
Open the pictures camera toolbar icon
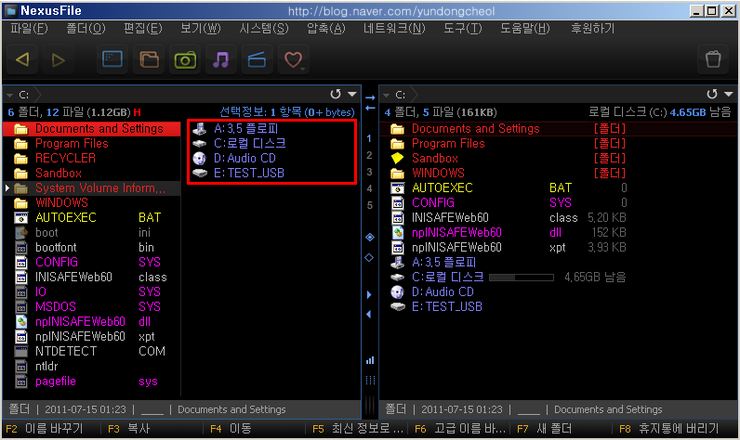185,60
